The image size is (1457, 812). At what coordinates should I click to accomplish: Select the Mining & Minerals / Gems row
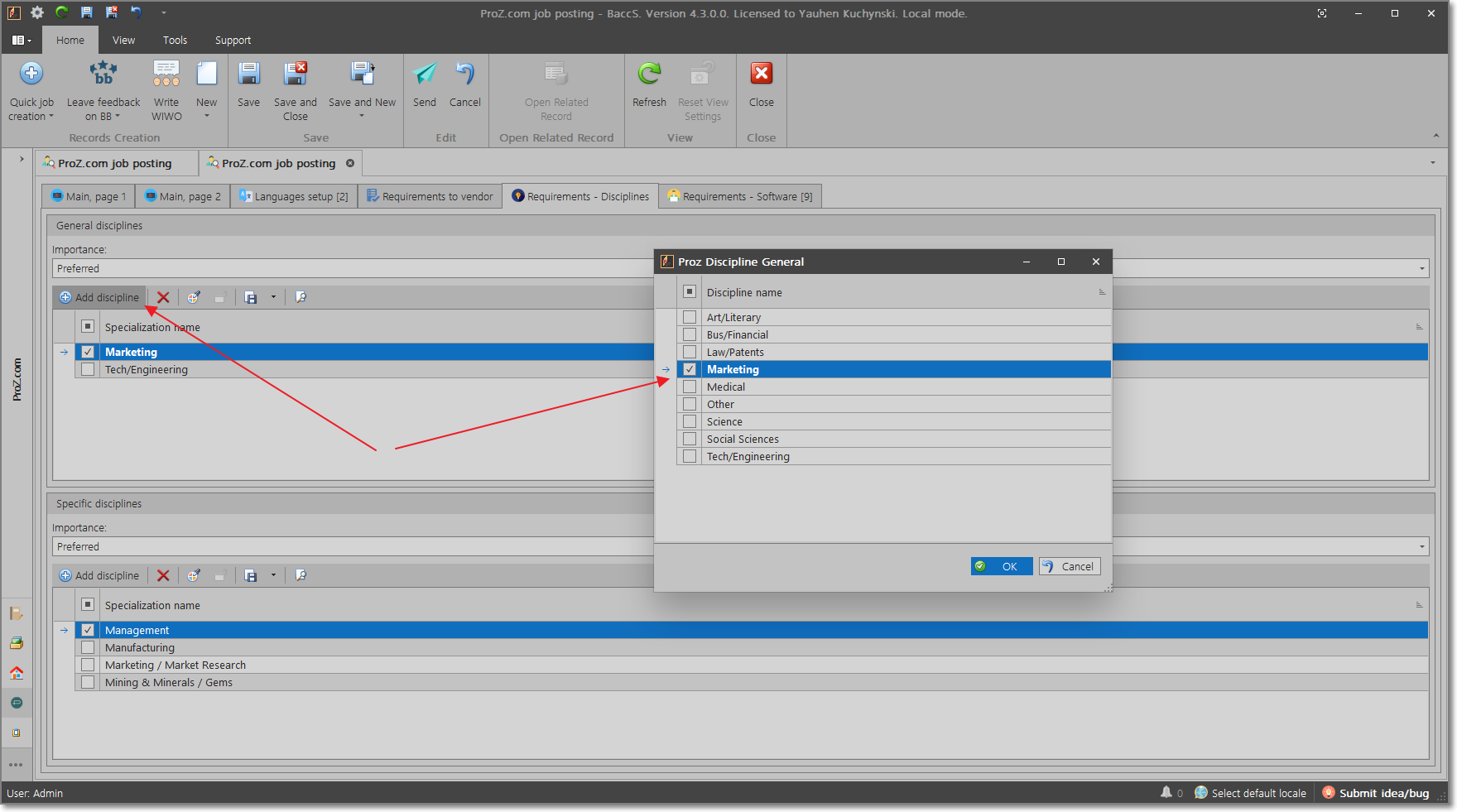pos(752,682)
